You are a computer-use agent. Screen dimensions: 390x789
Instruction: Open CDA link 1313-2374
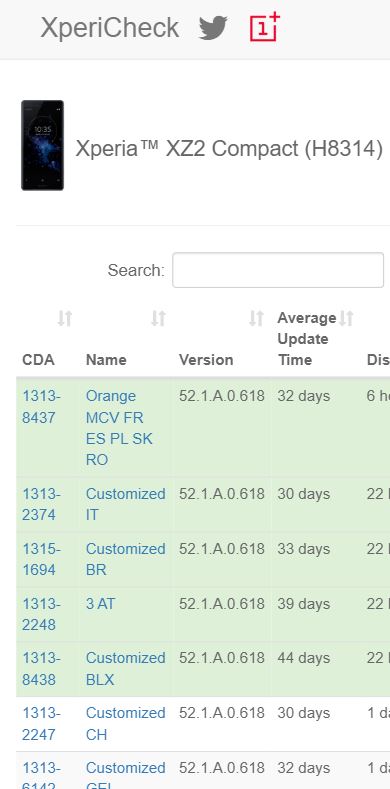41,504
